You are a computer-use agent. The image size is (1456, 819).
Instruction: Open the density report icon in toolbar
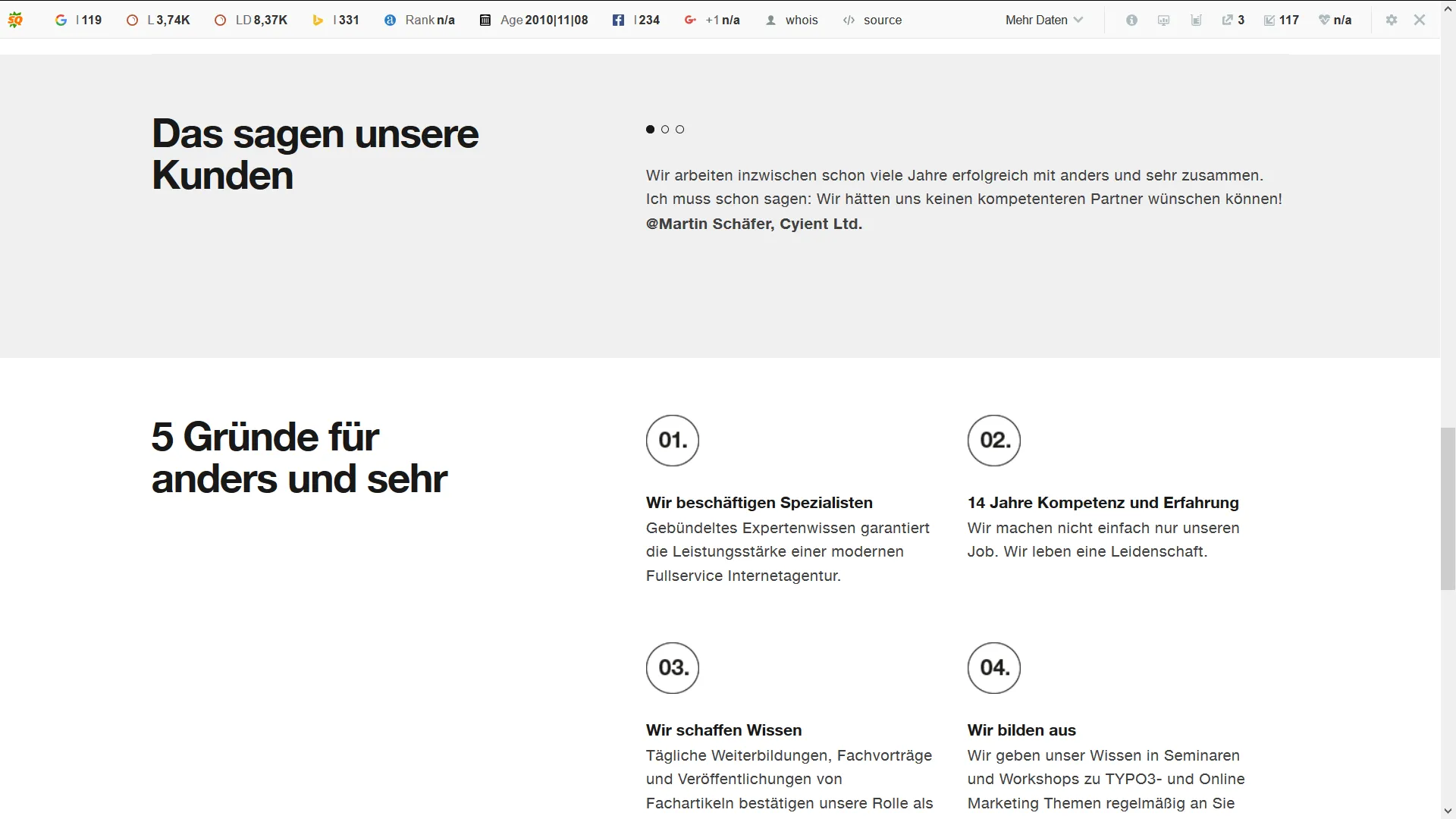click(1196, 20)
